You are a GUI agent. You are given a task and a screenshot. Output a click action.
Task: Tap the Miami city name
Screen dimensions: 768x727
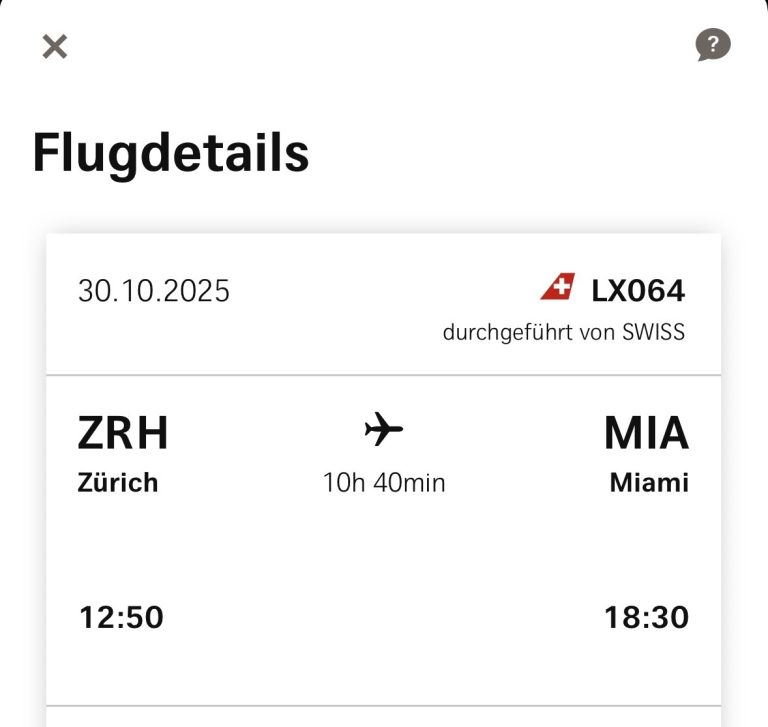[x=649, y=483]
